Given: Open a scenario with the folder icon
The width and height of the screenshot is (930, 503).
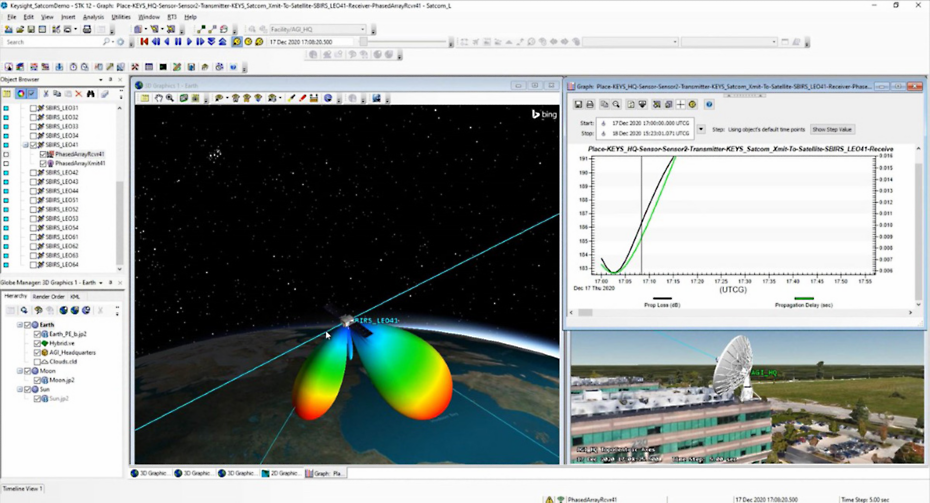Looking at the screenshot, I should coord(20,29).
